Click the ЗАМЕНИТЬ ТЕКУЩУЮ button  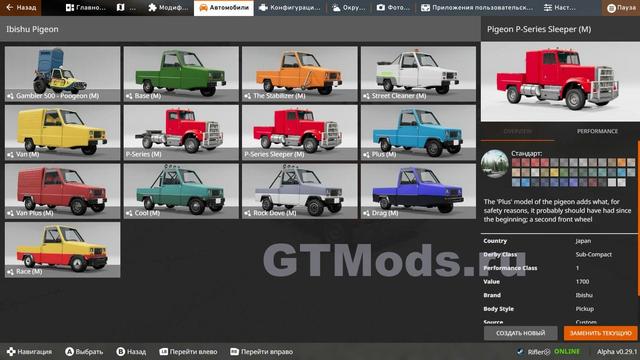coord(600,333)
